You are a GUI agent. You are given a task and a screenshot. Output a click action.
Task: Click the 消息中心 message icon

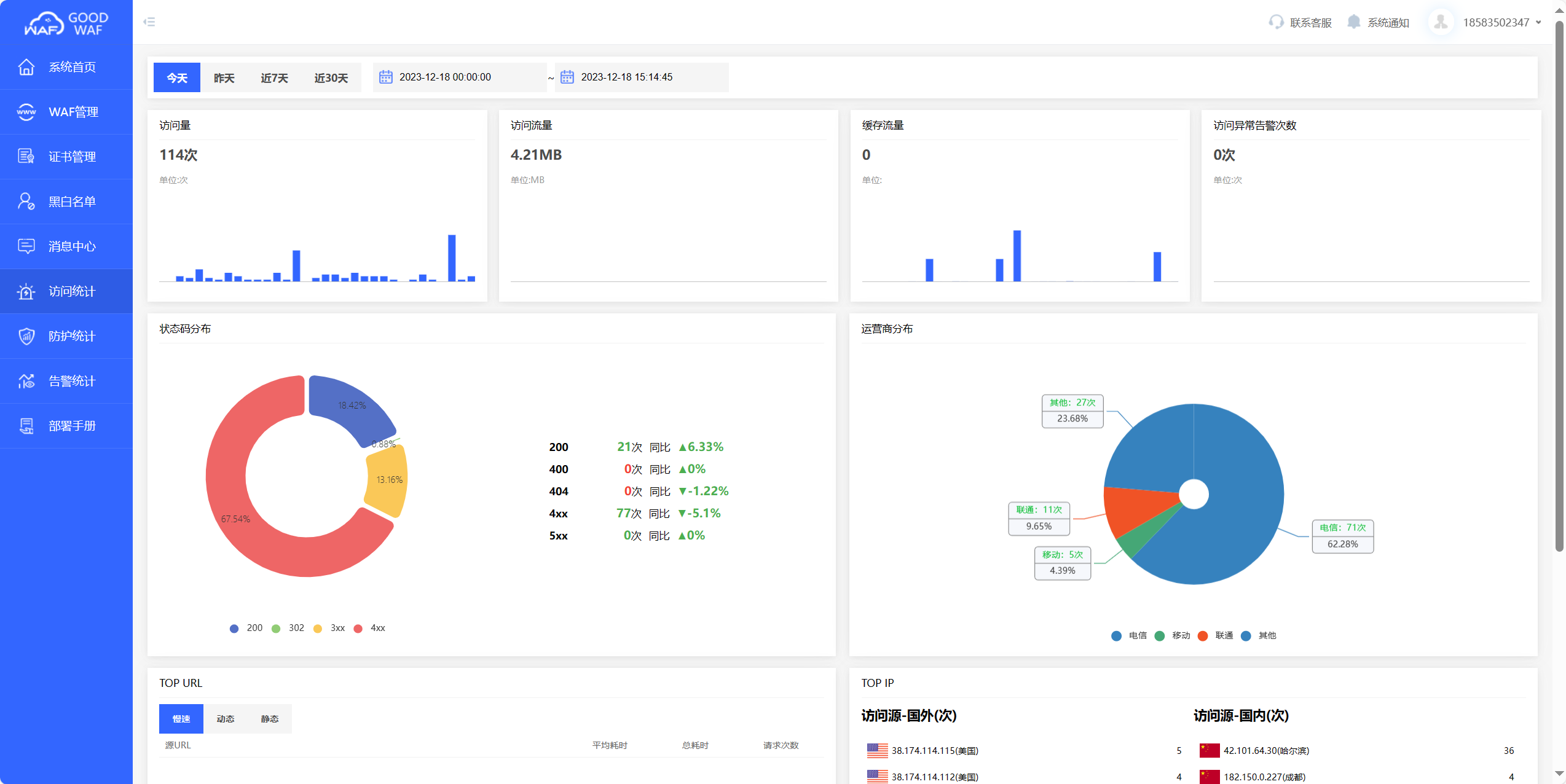coord(26,246)
